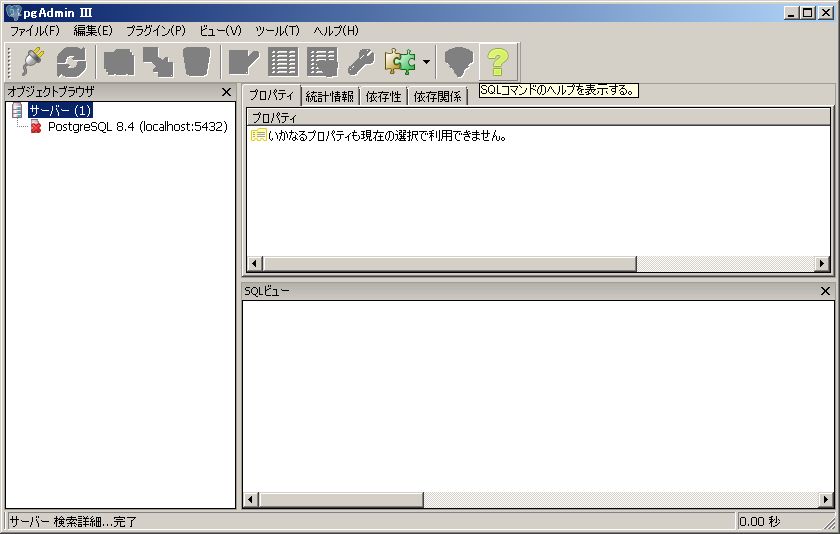Click the create new object icon
This screenshot has height=534, width=840.
click(158, 62)
